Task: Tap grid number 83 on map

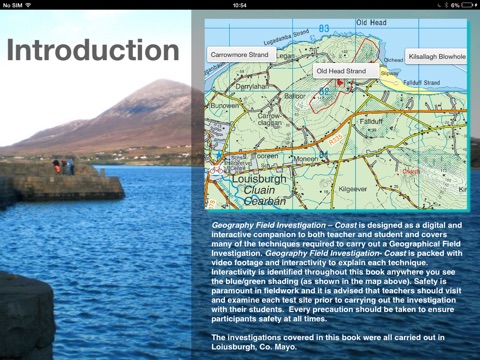Action: (x=324, y=28)
